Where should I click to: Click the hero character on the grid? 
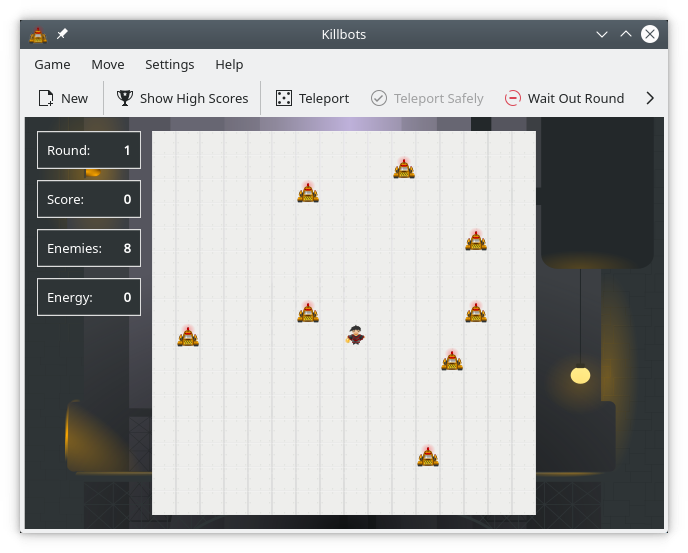click(356, 335)
